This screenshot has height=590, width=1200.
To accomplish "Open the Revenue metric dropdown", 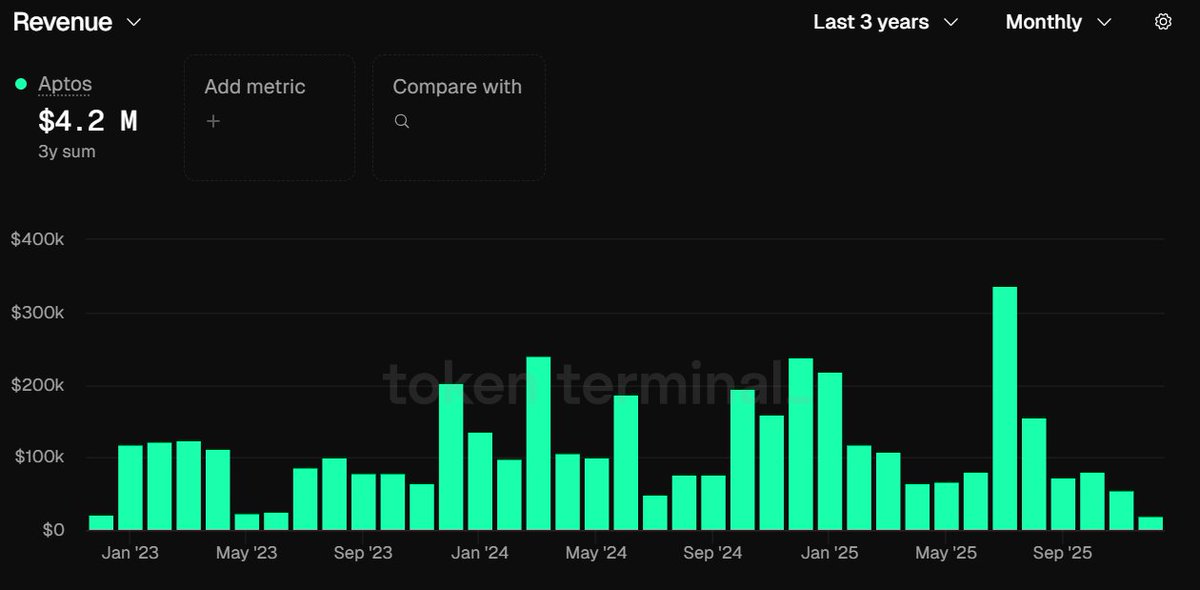I will click(x=77, y=21).
